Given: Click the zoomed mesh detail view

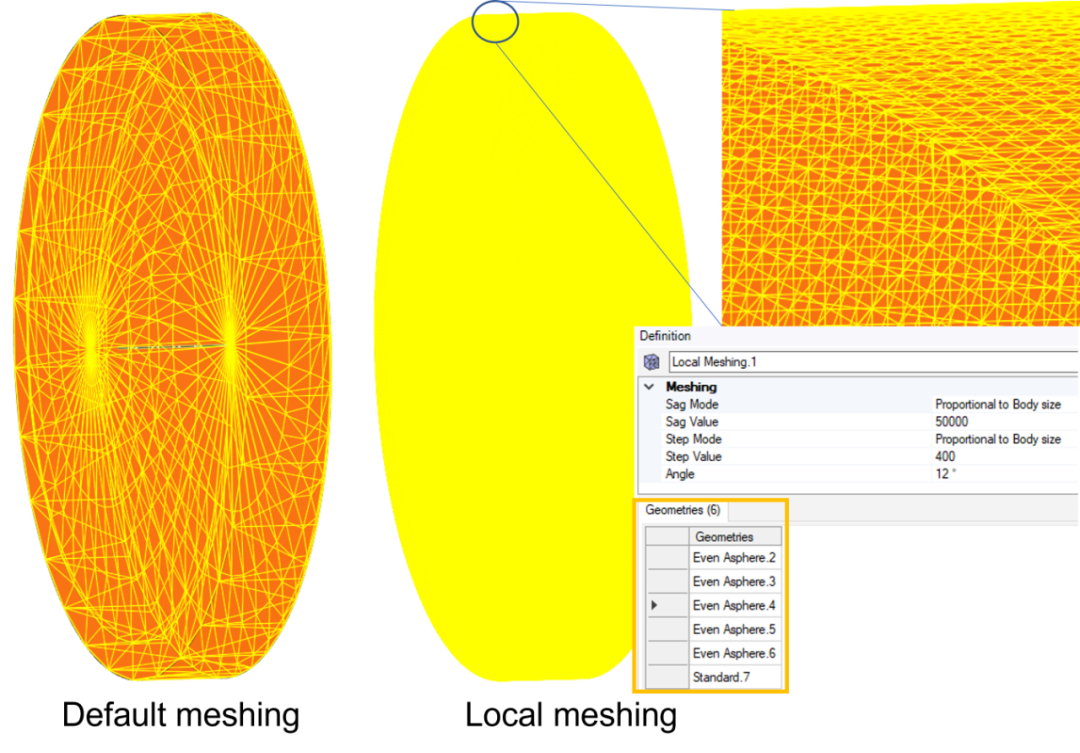Looking at the screenshot, I should click(x=900, y=164).
